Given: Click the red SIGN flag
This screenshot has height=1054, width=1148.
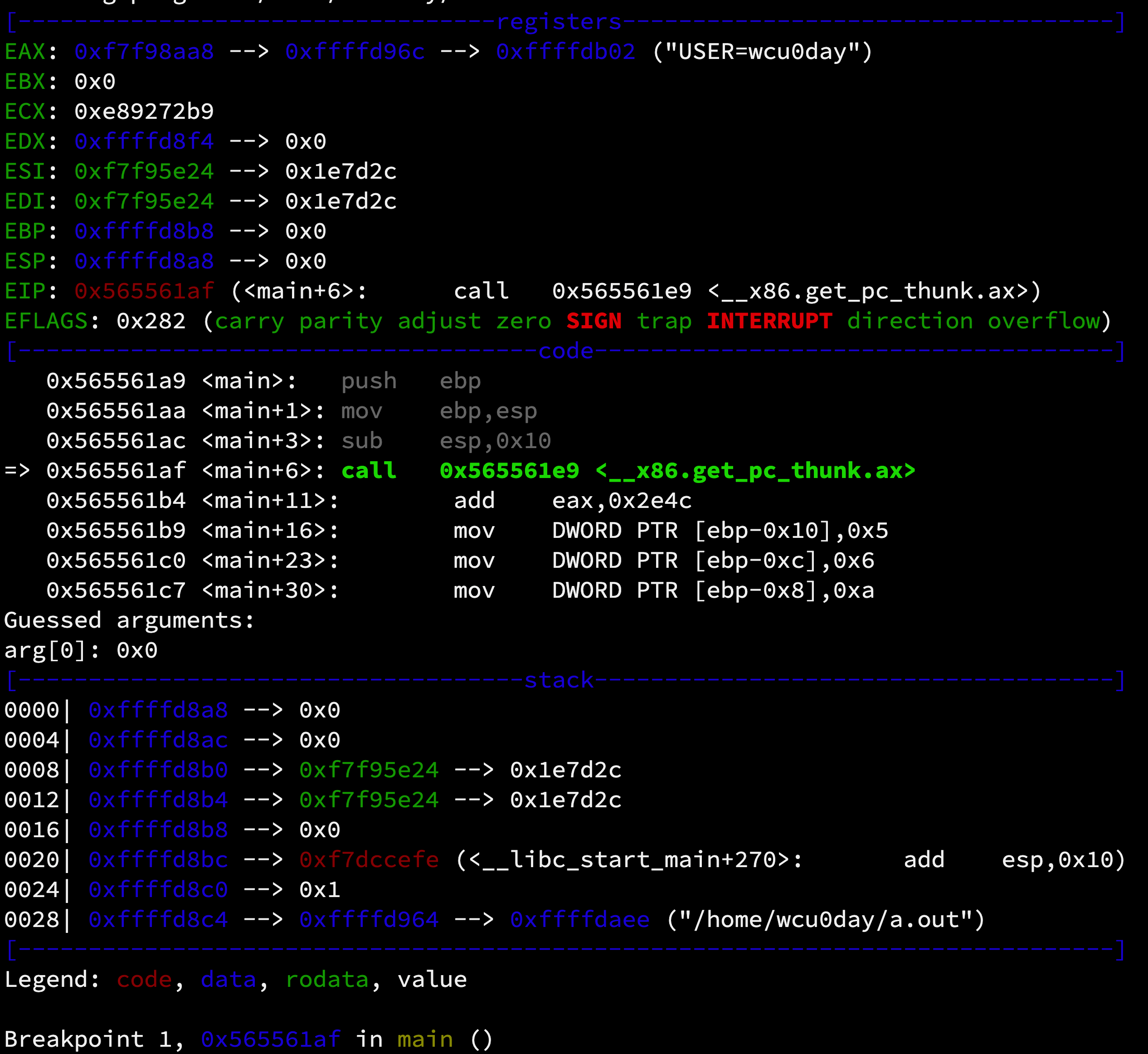Looking at the screenshot, I should pyautogui.click(x=593, y=321).
